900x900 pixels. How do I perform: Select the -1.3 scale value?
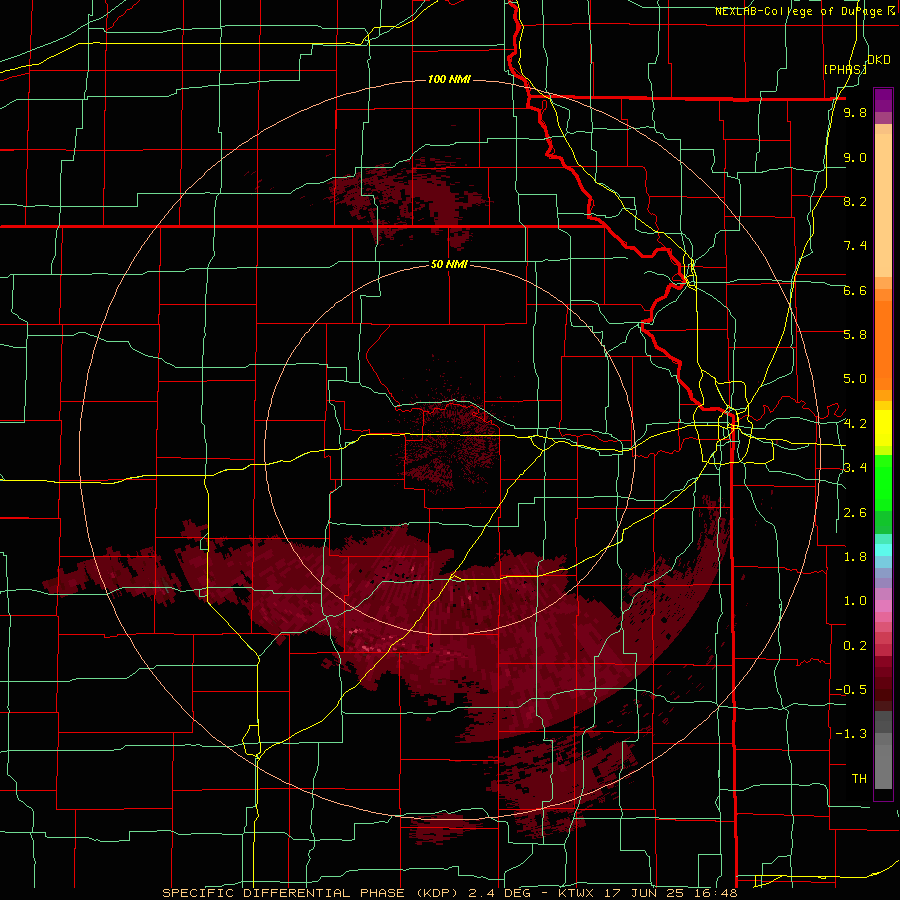click(851, 734)
